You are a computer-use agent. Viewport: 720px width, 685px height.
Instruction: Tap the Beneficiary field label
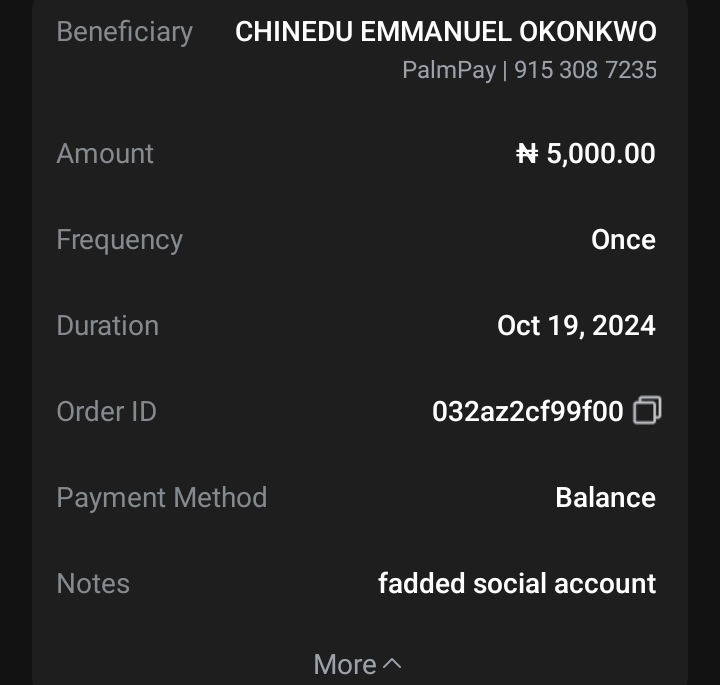pyautogui.click(x=124, y=32)
